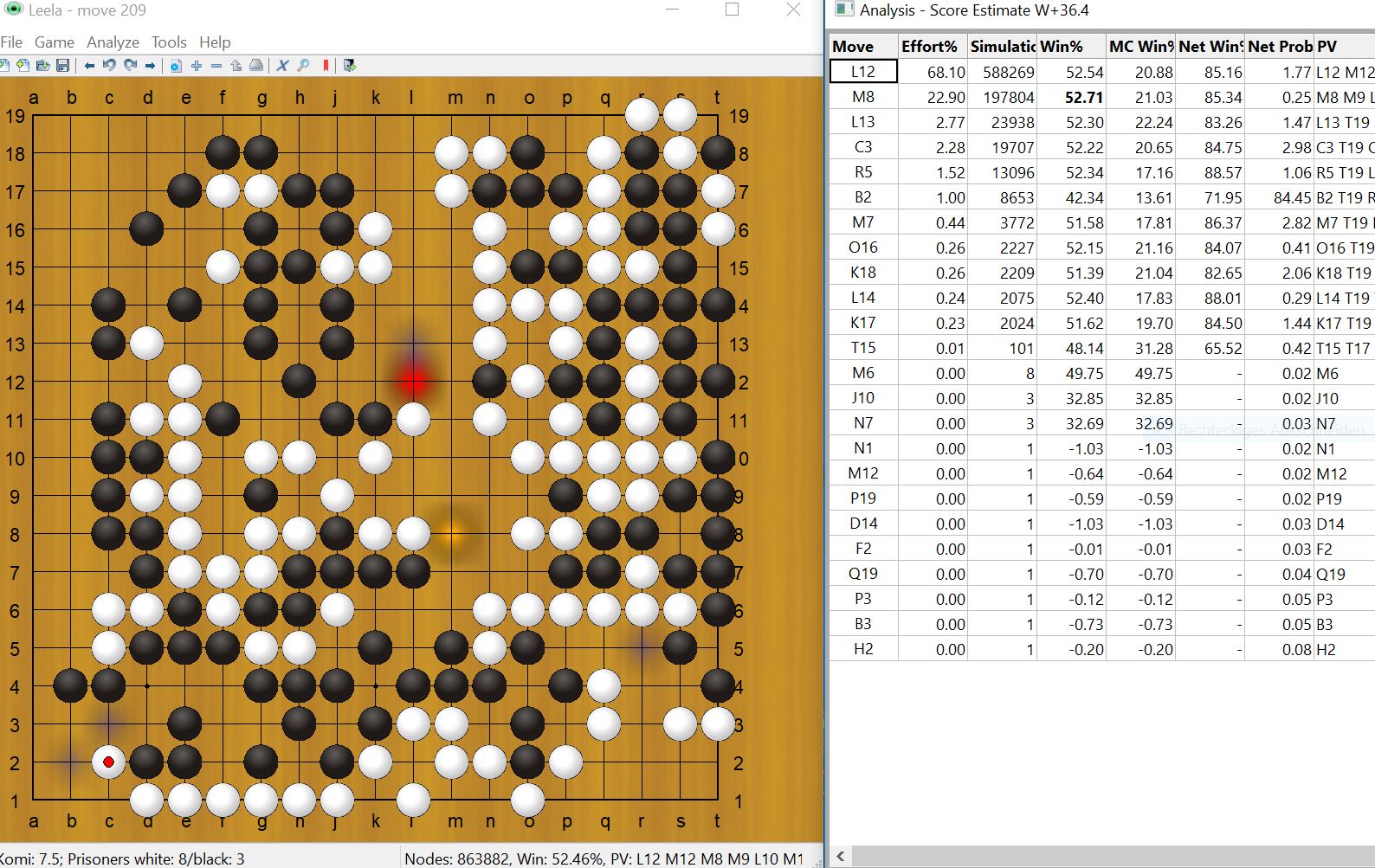This screenshot has width=1375, height=868.
Task: Open the Tools menu
Action: click(x=169, y=42)
